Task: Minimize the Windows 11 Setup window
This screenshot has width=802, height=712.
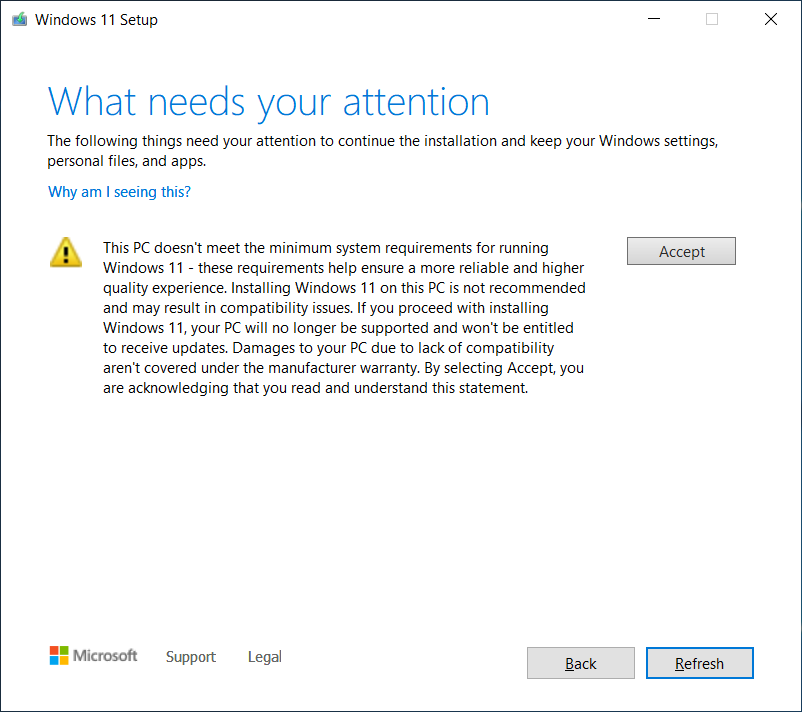Action: click(653, 19)
